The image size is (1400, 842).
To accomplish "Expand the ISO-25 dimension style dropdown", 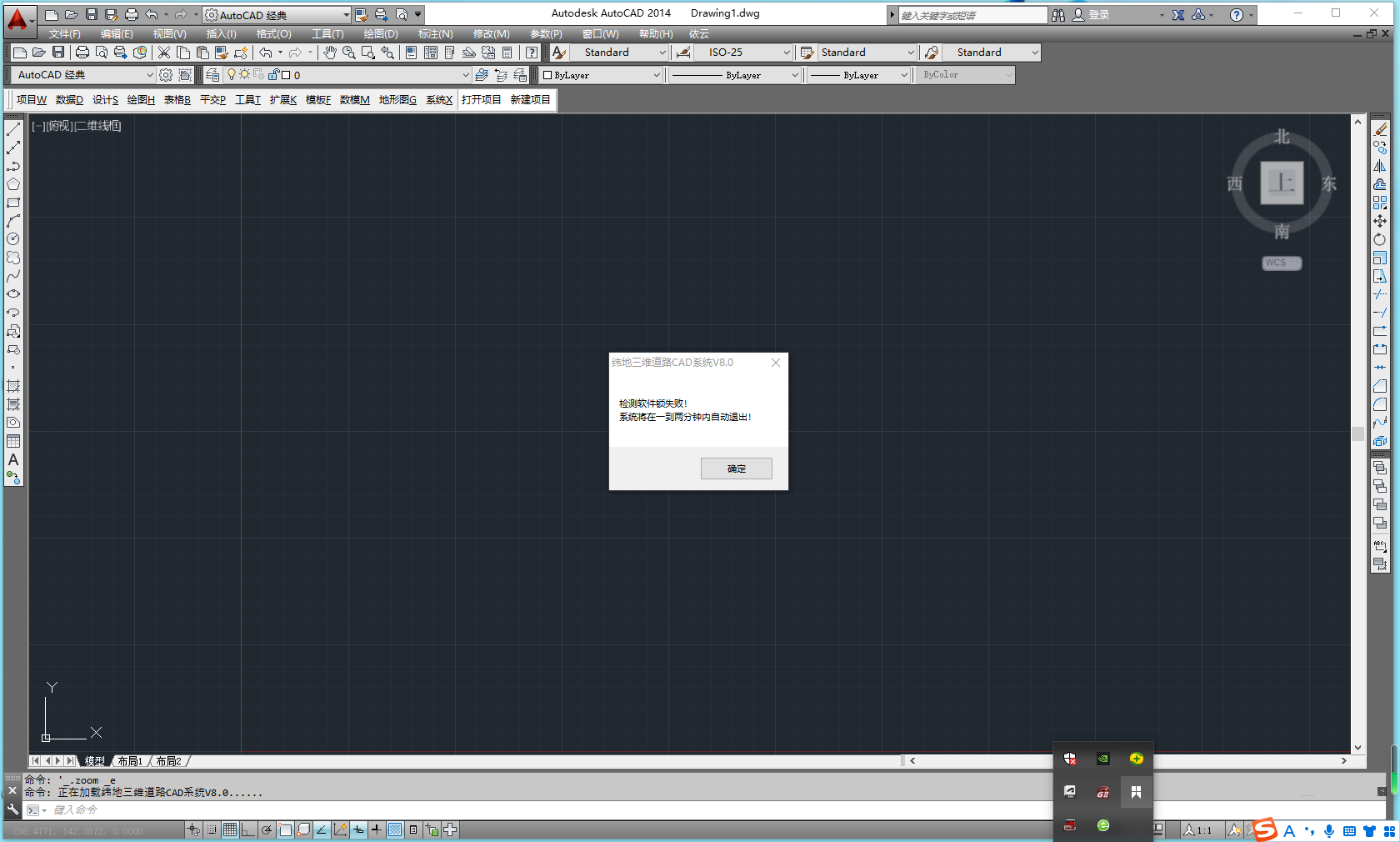I will [x=787, y=52].
